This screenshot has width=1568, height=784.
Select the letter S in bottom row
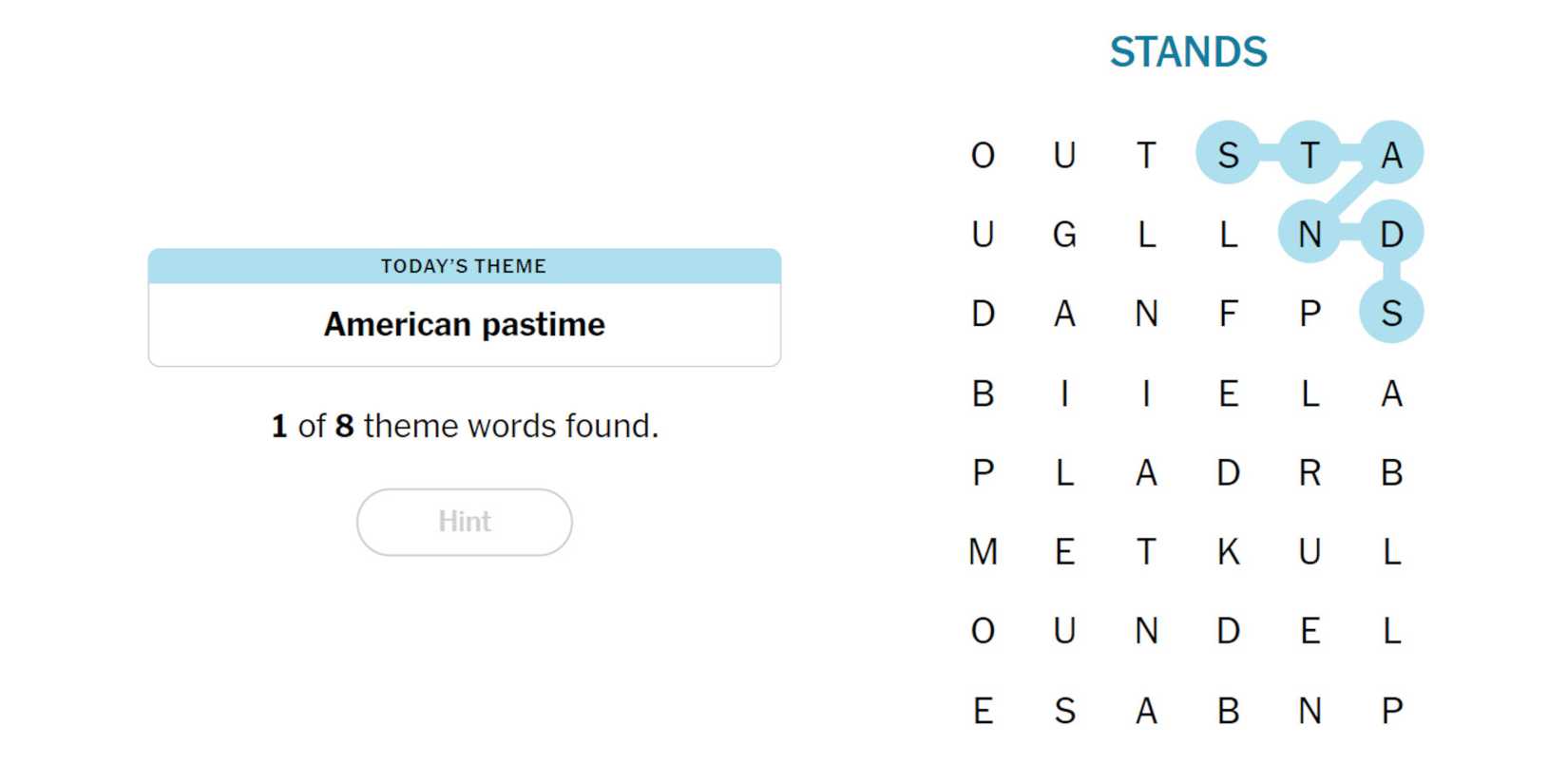(1064, 711)
